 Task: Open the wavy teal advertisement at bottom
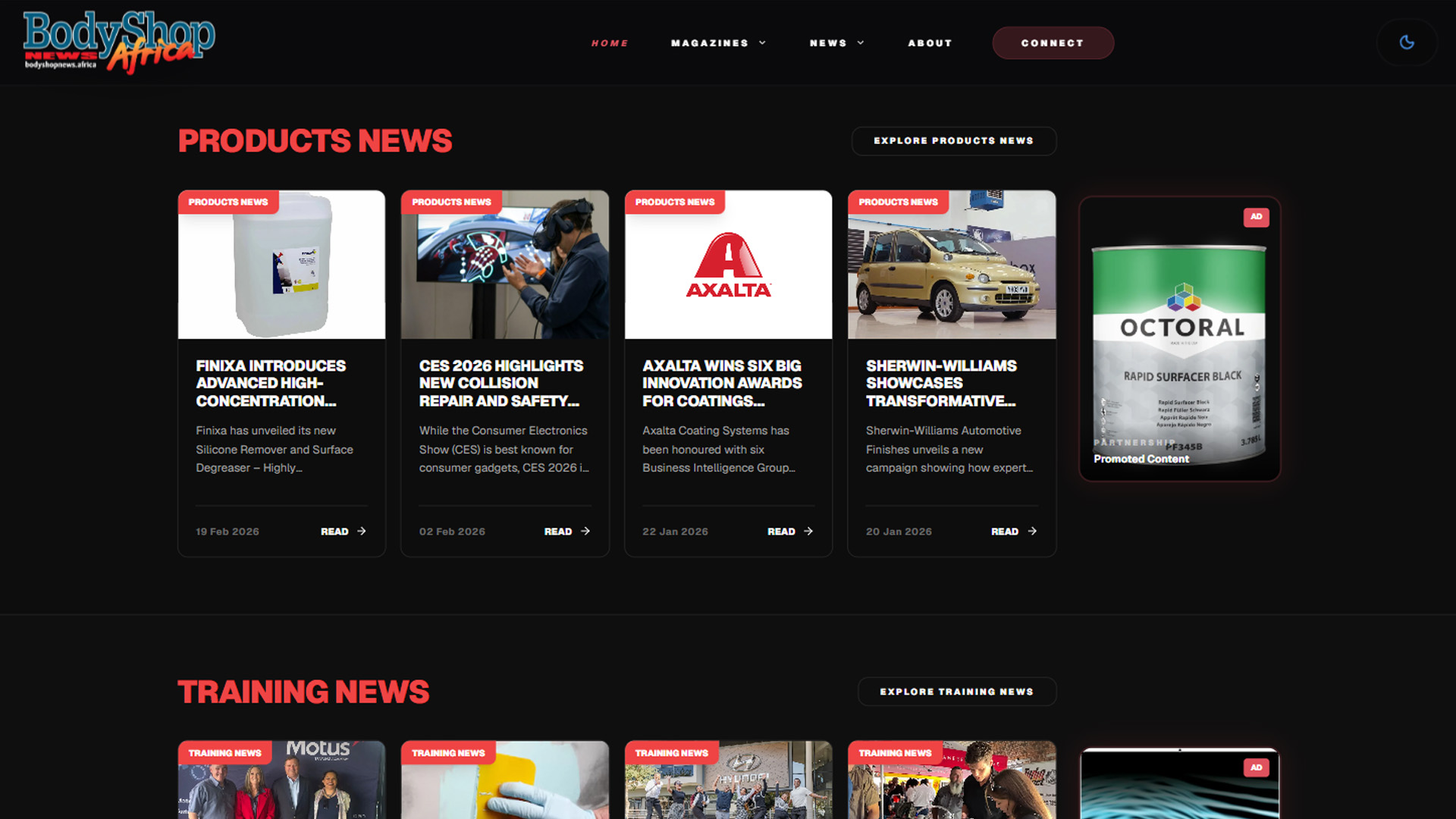pos(1180,784)
